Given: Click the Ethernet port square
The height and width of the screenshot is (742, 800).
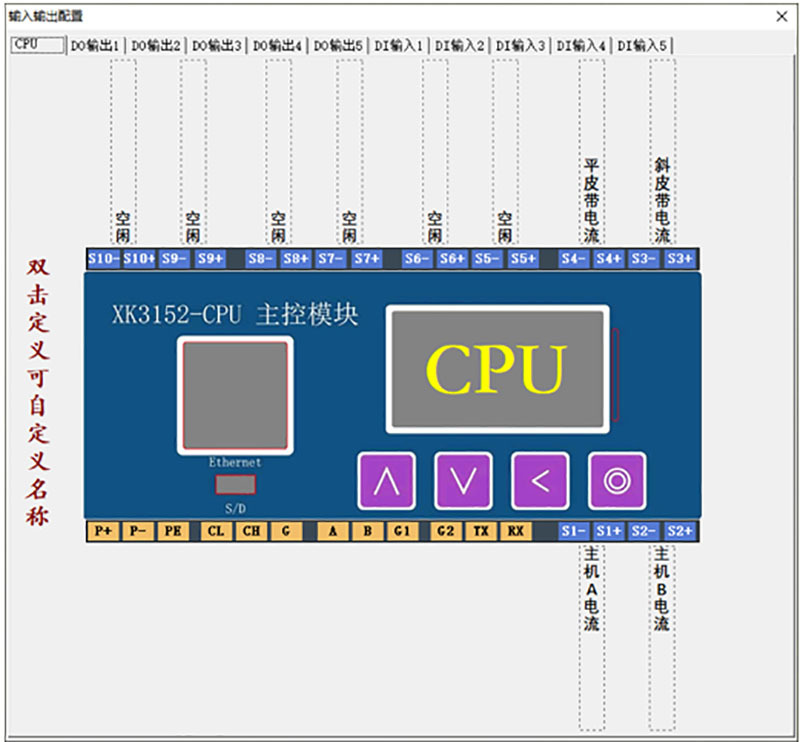Looking at the screenshot, I should pyautogui.click(x=235, y=395).
